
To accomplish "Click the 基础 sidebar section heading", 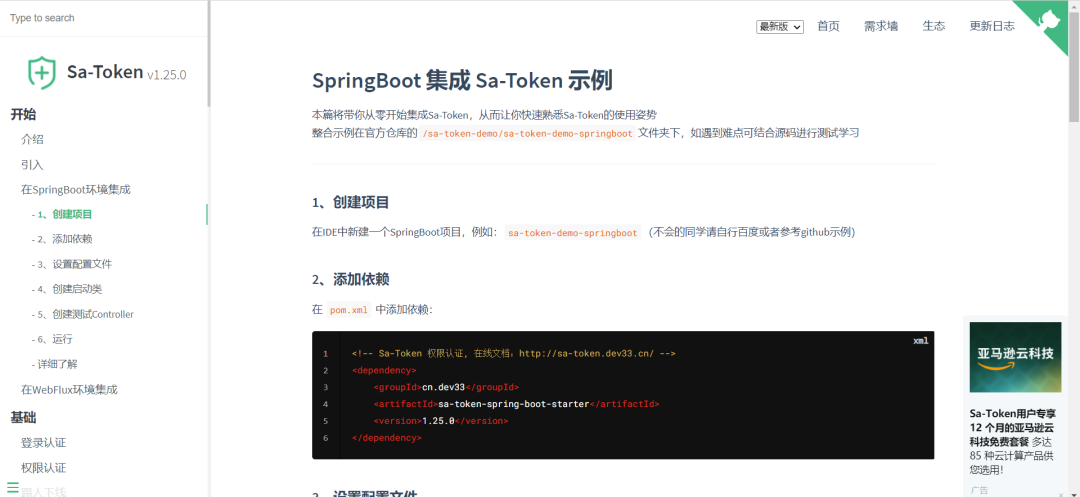I will [23, 418].
